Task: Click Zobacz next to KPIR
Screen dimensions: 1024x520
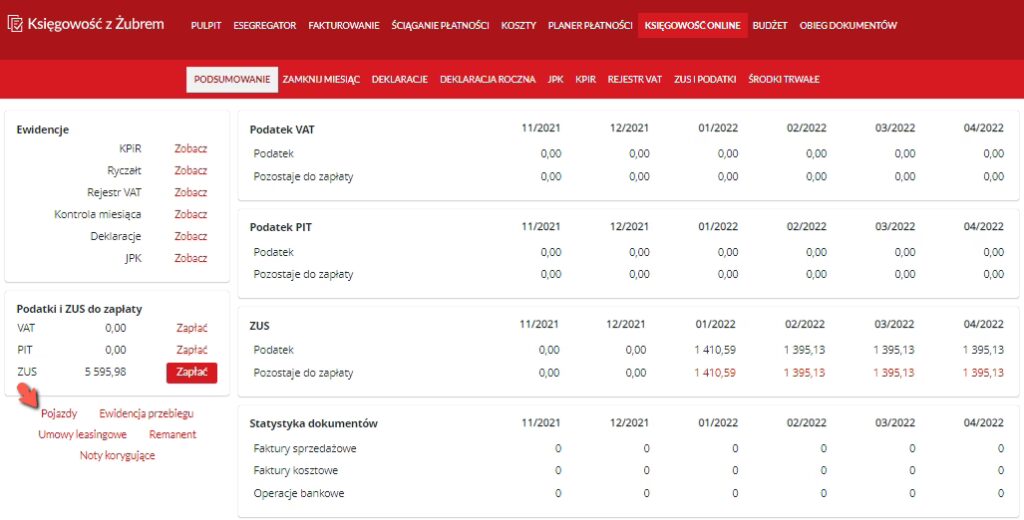Action: click(190, 149)
